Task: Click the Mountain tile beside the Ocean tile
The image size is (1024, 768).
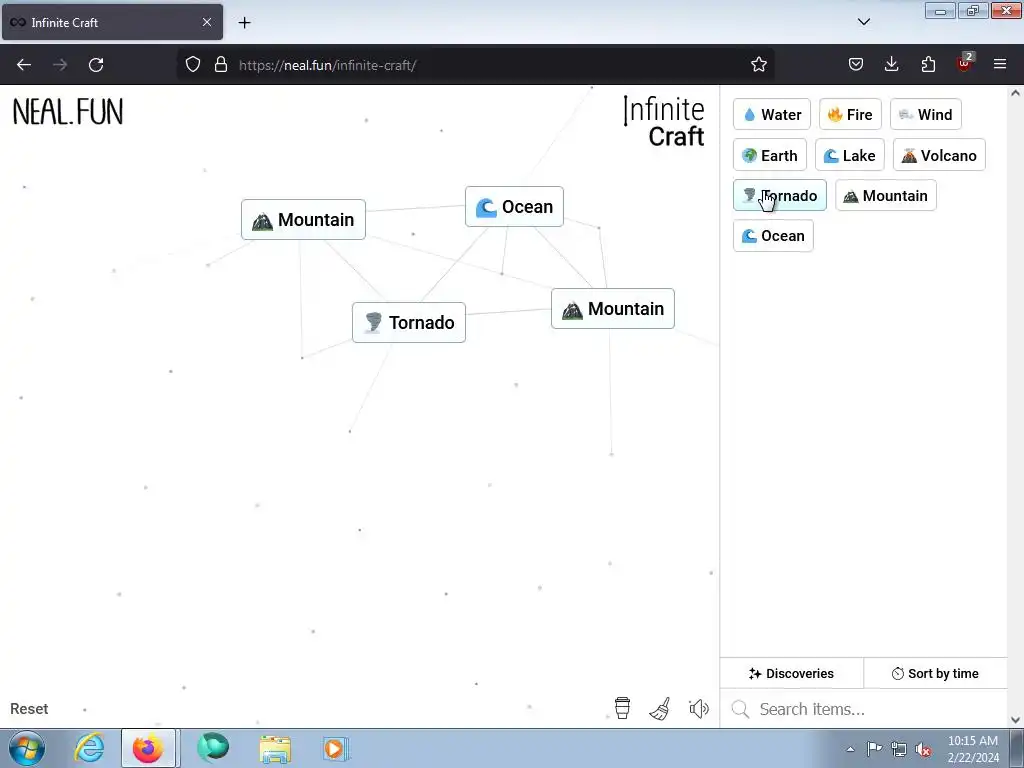Action: click(x=303, y=219)
